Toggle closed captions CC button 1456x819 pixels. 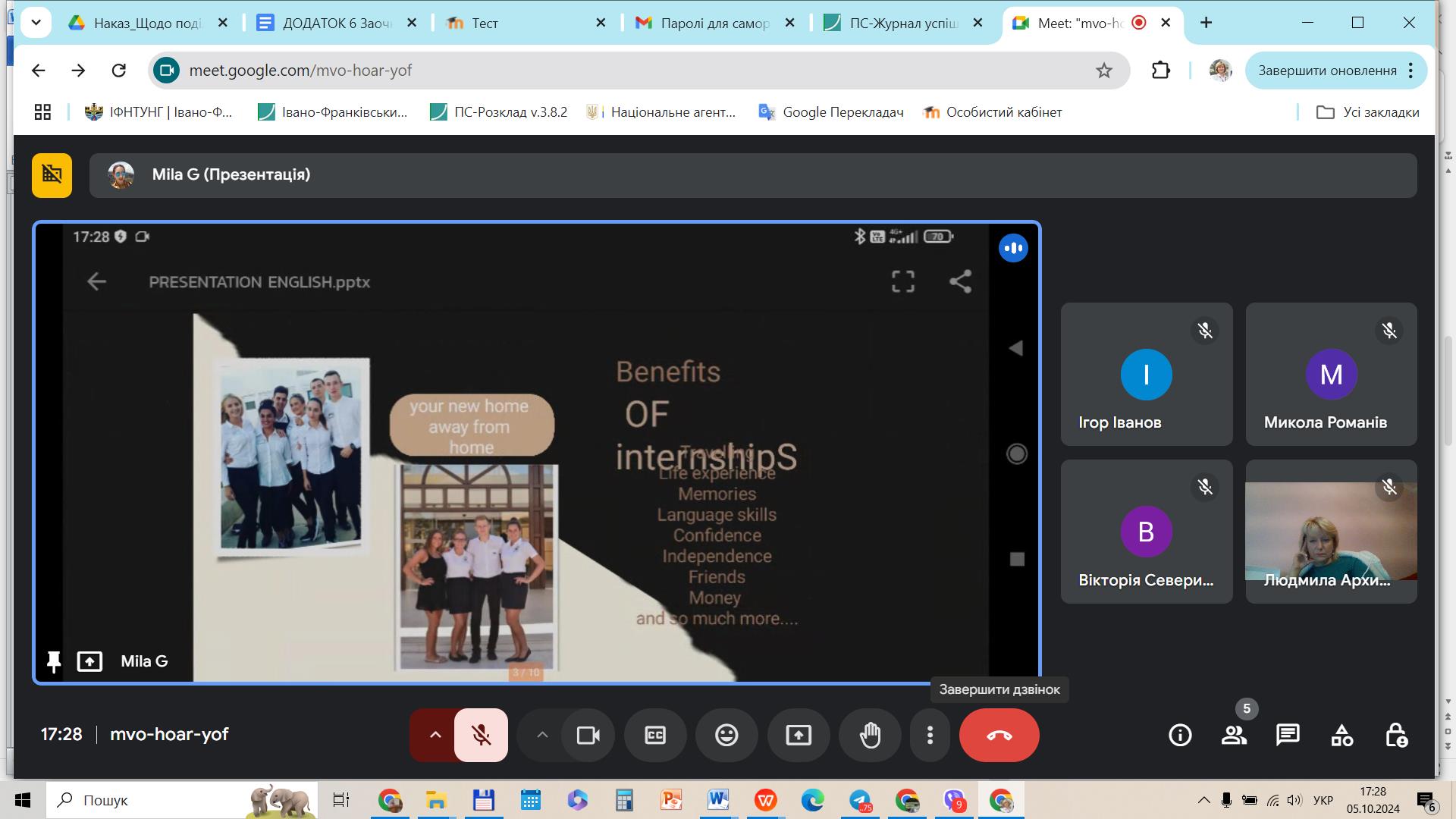(x=655, y=735)
